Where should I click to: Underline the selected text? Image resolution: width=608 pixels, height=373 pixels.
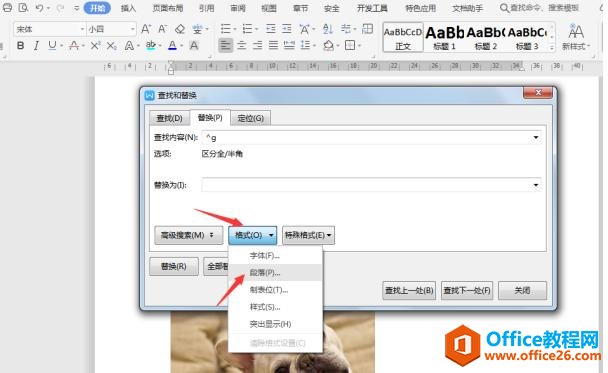[52, 46]
